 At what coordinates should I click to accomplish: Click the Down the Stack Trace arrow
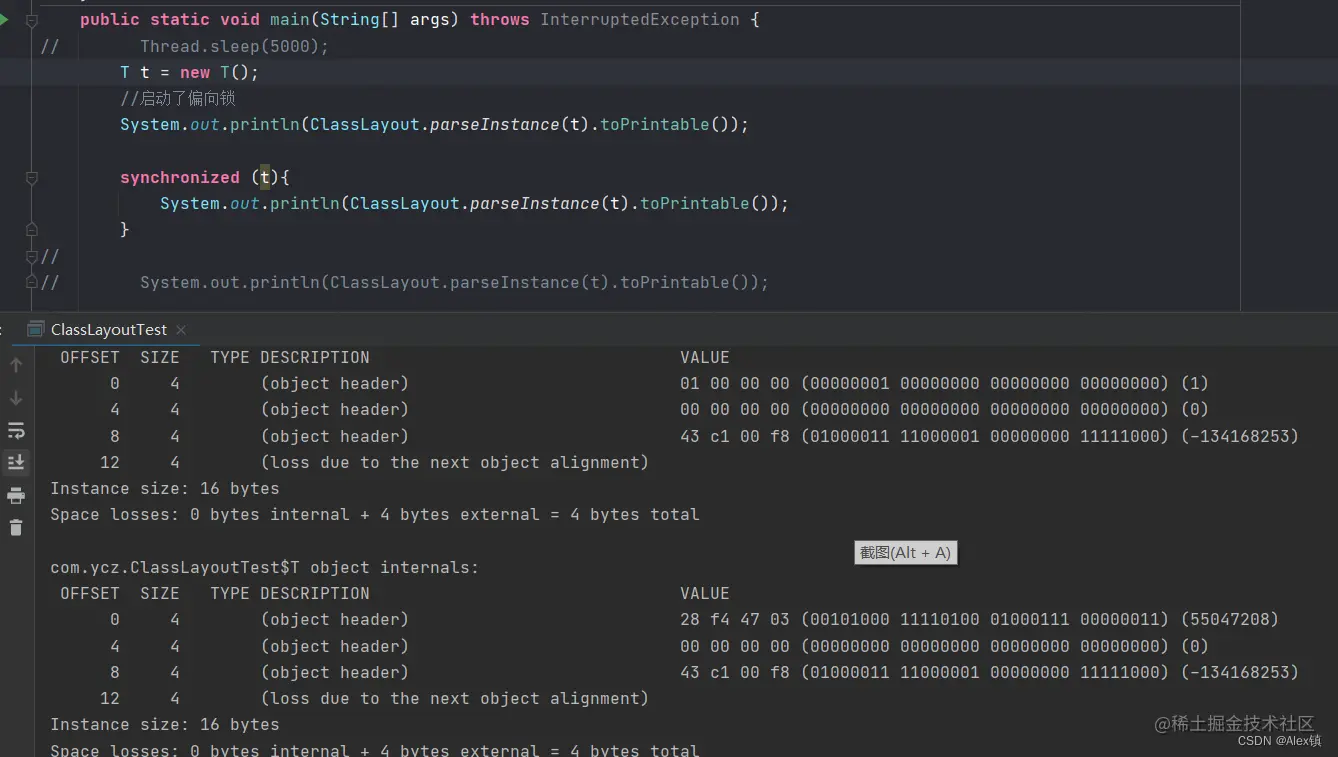pyautogui.click(x=16, y=398)
